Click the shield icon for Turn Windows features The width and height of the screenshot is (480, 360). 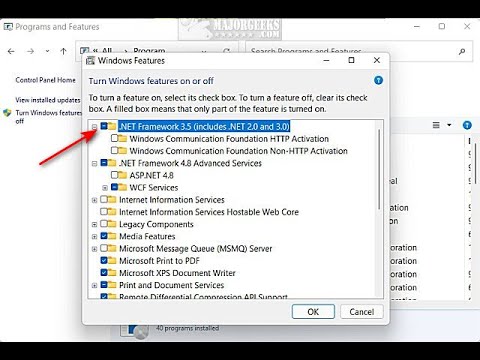[7, 113]
